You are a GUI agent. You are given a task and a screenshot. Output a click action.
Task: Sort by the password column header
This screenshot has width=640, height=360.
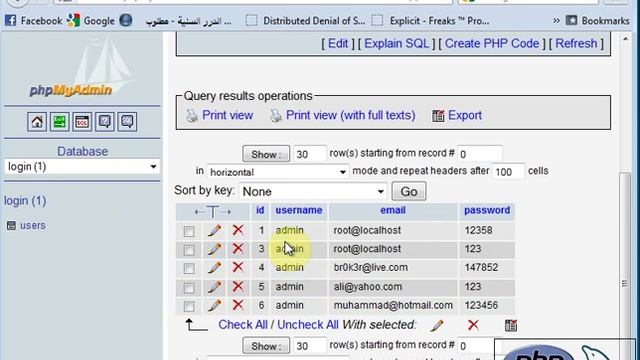[487, 210]
